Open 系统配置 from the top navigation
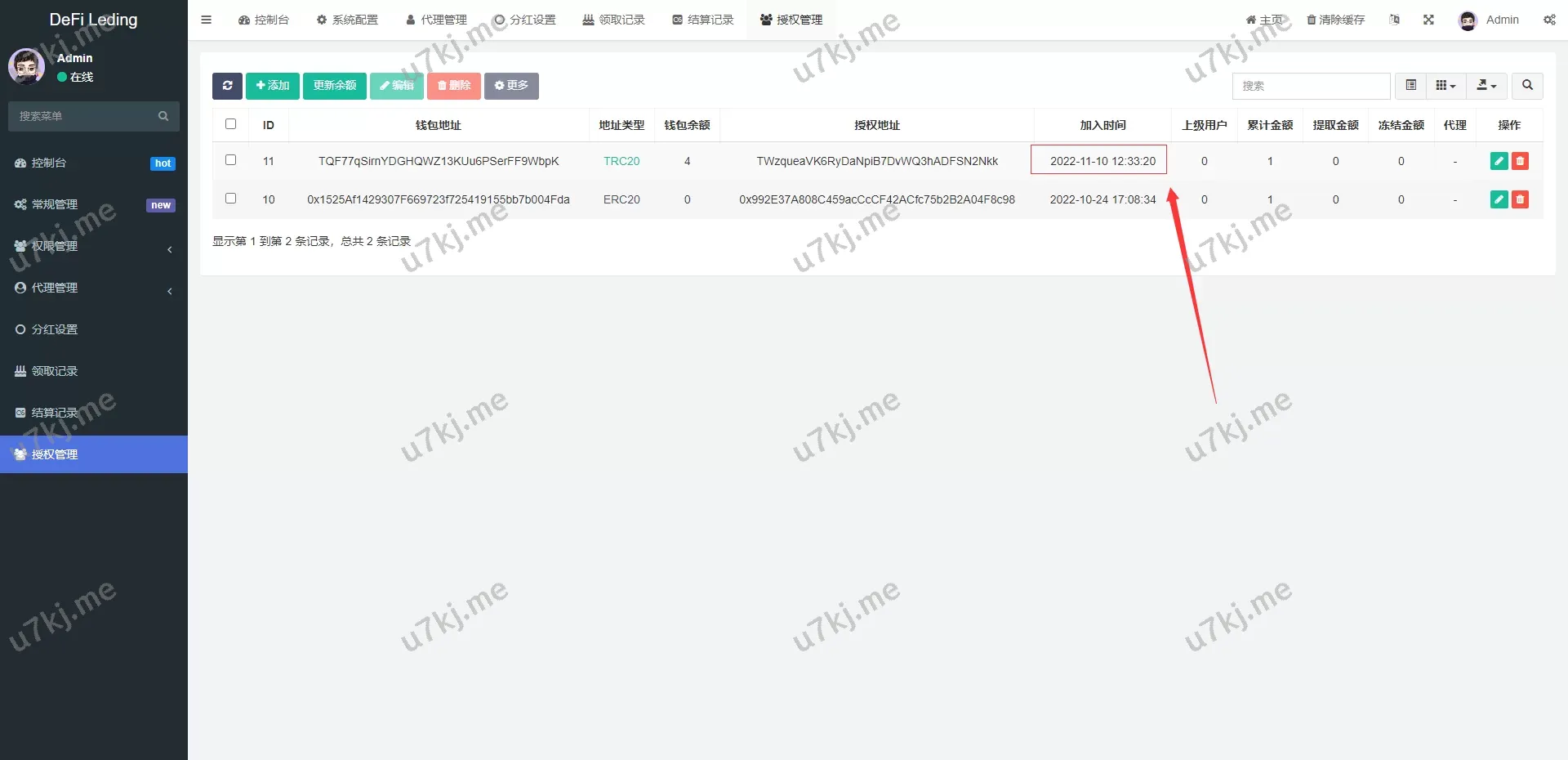Viewport: 1568px width, 760px height. 347,19
